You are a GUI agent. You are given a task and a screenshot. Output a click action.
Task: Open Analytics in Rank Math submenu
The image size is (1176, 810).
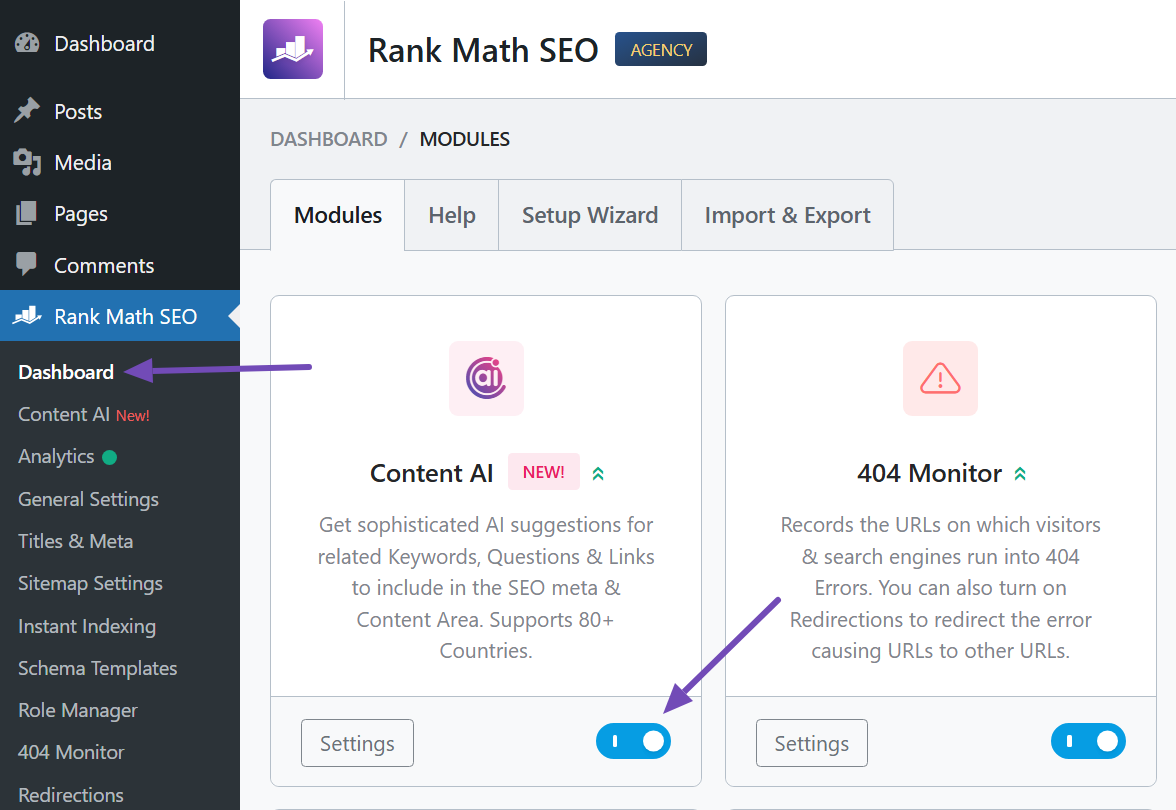coord(56,457)
